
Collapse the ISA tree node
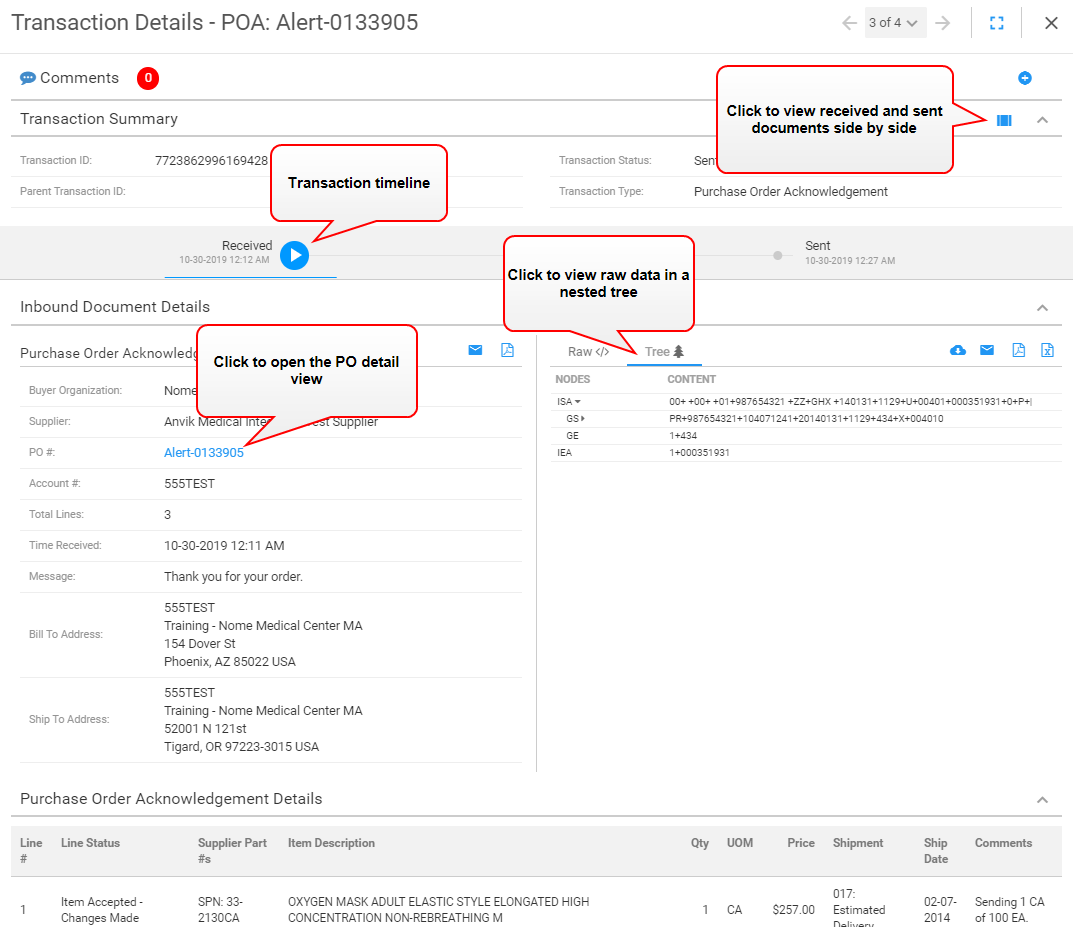coord(577,402)
